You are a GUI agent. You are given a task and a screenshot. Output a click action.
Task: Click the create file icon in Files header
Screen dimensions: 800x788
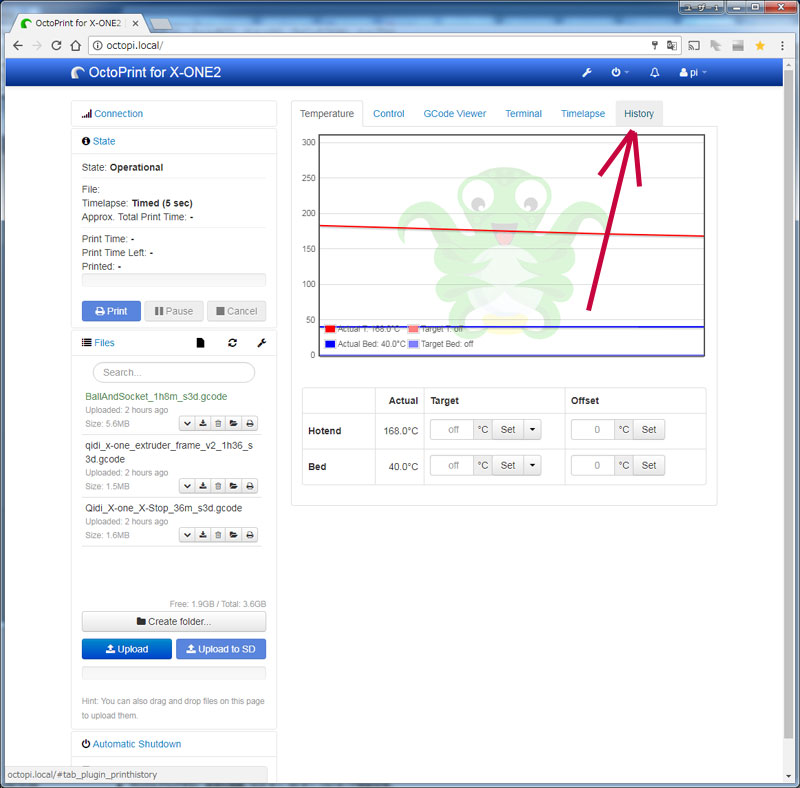(x=201, y=343)
